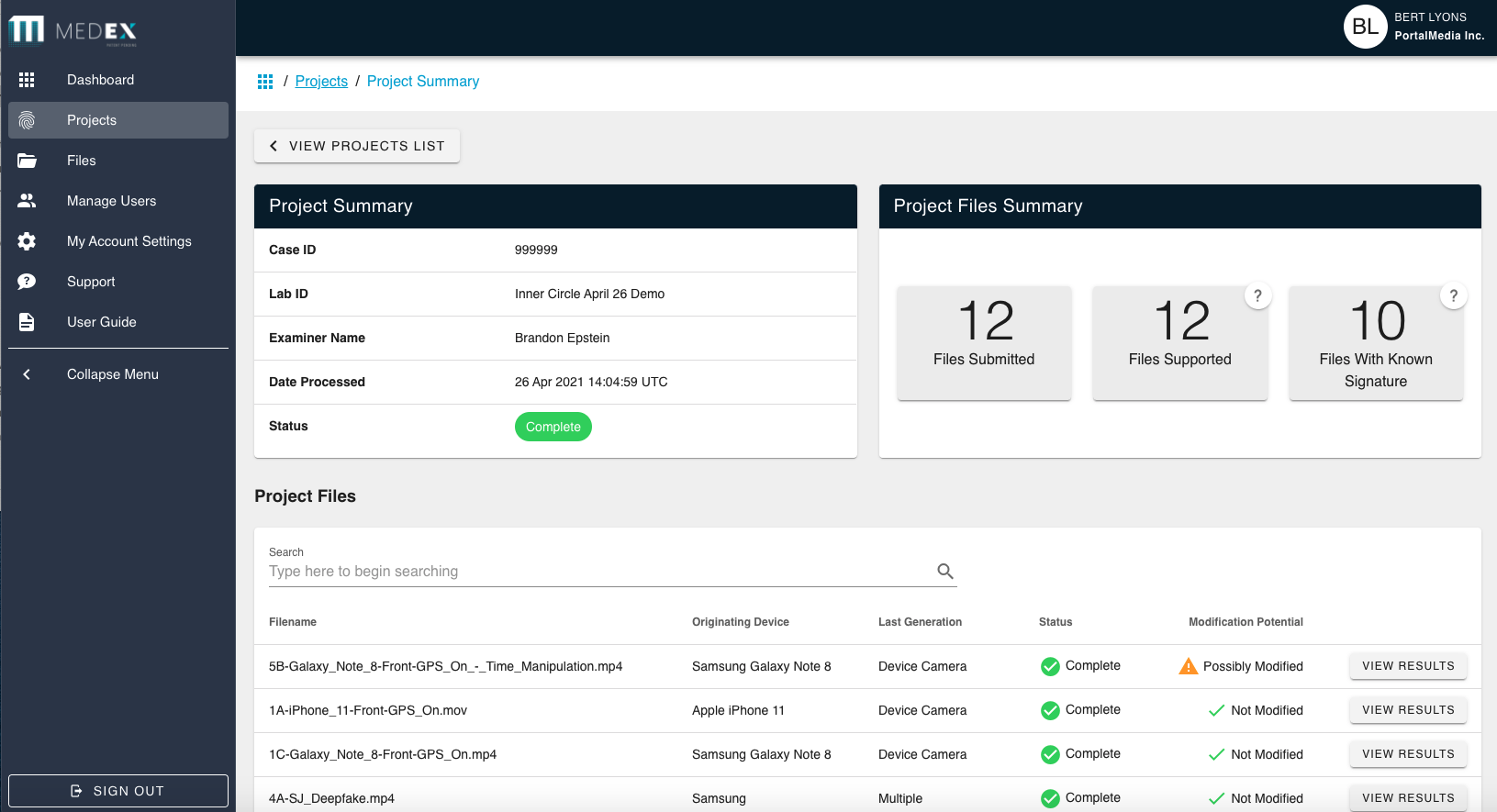This screenshot has width=1497, height=812.
Task: Open Support from the sidebar
Action: pyautogui.click(x=118, y=282)
